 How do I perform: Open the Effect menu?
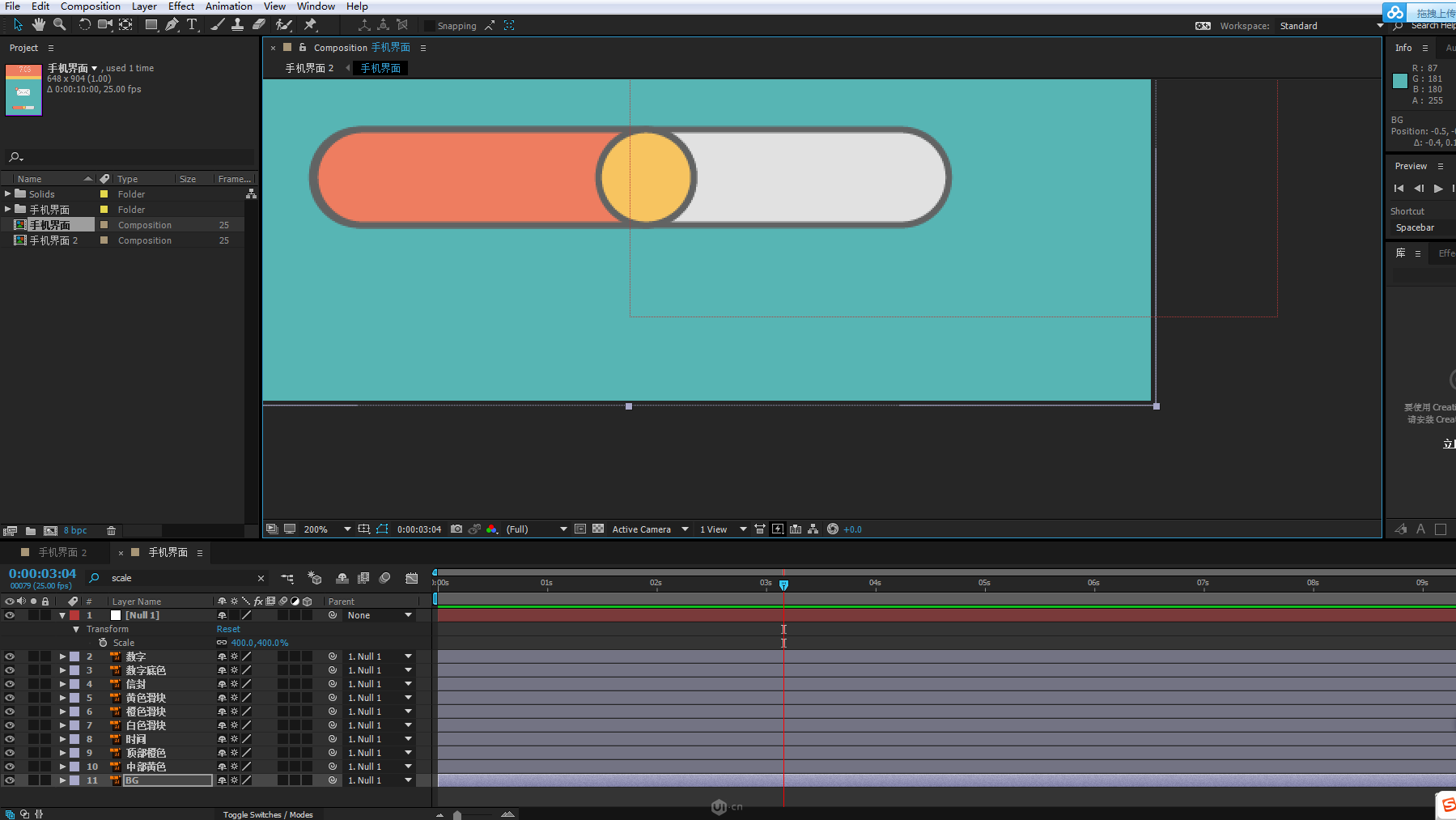click(x=180, y=6)
